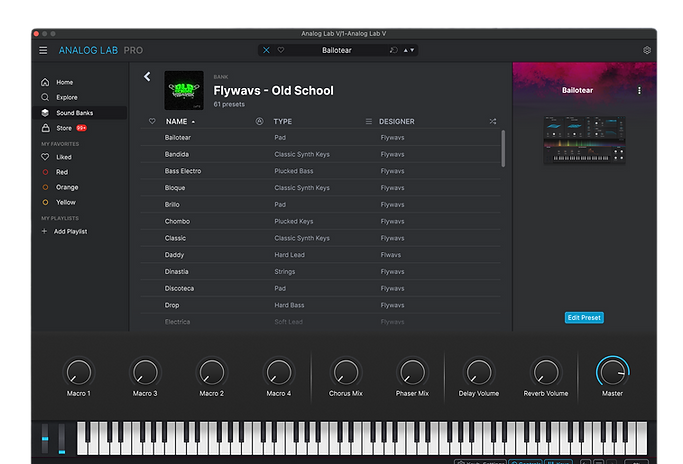Click the modulation wheel strip

62,439
